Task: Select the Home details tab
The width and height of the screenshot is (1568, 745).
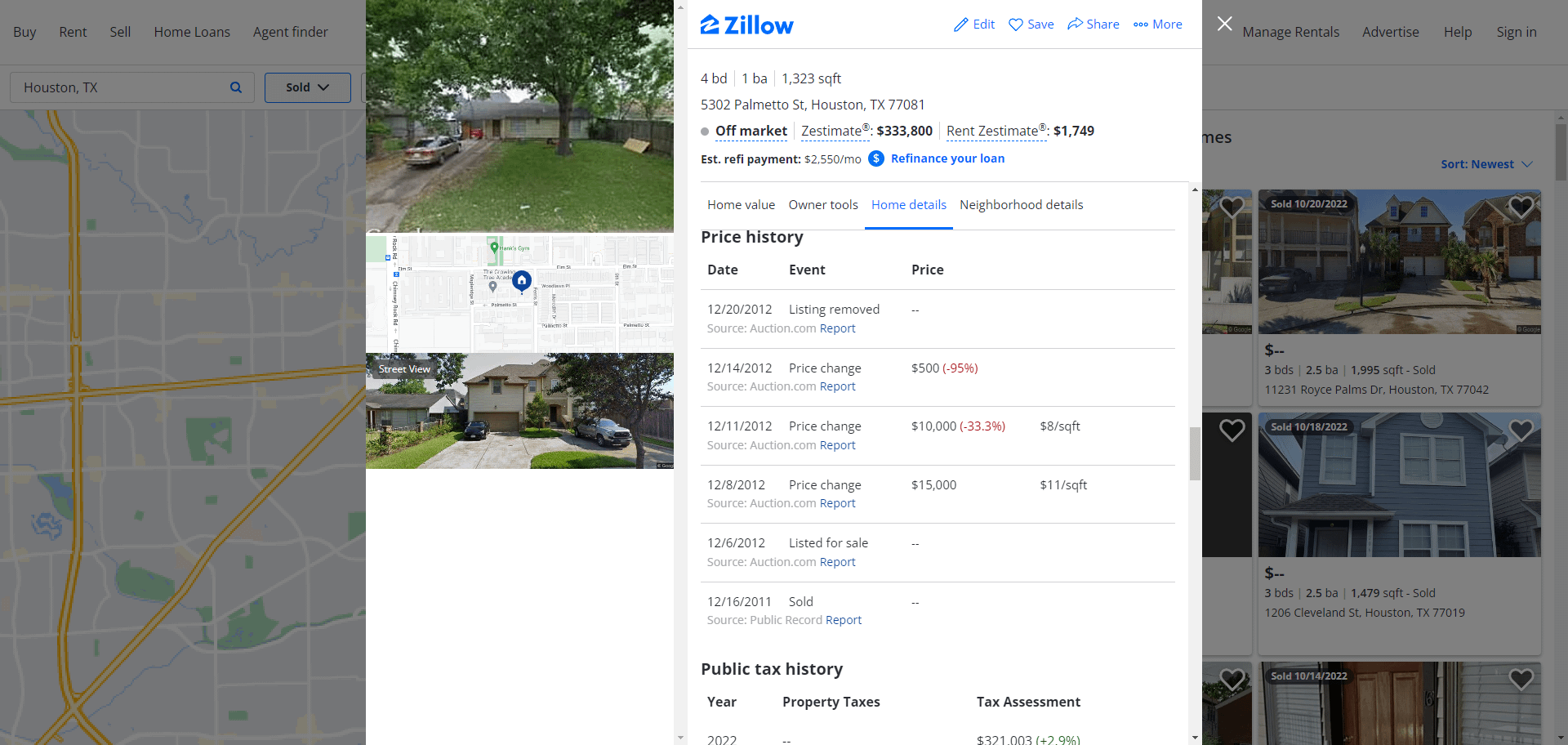Action: (908, 205)
